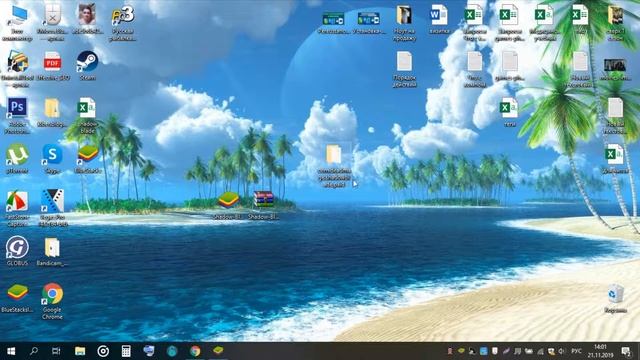Screen dimensions: 640x360
Task: Open the Action Center notifications icon
Action: click(x=626, y=351)
